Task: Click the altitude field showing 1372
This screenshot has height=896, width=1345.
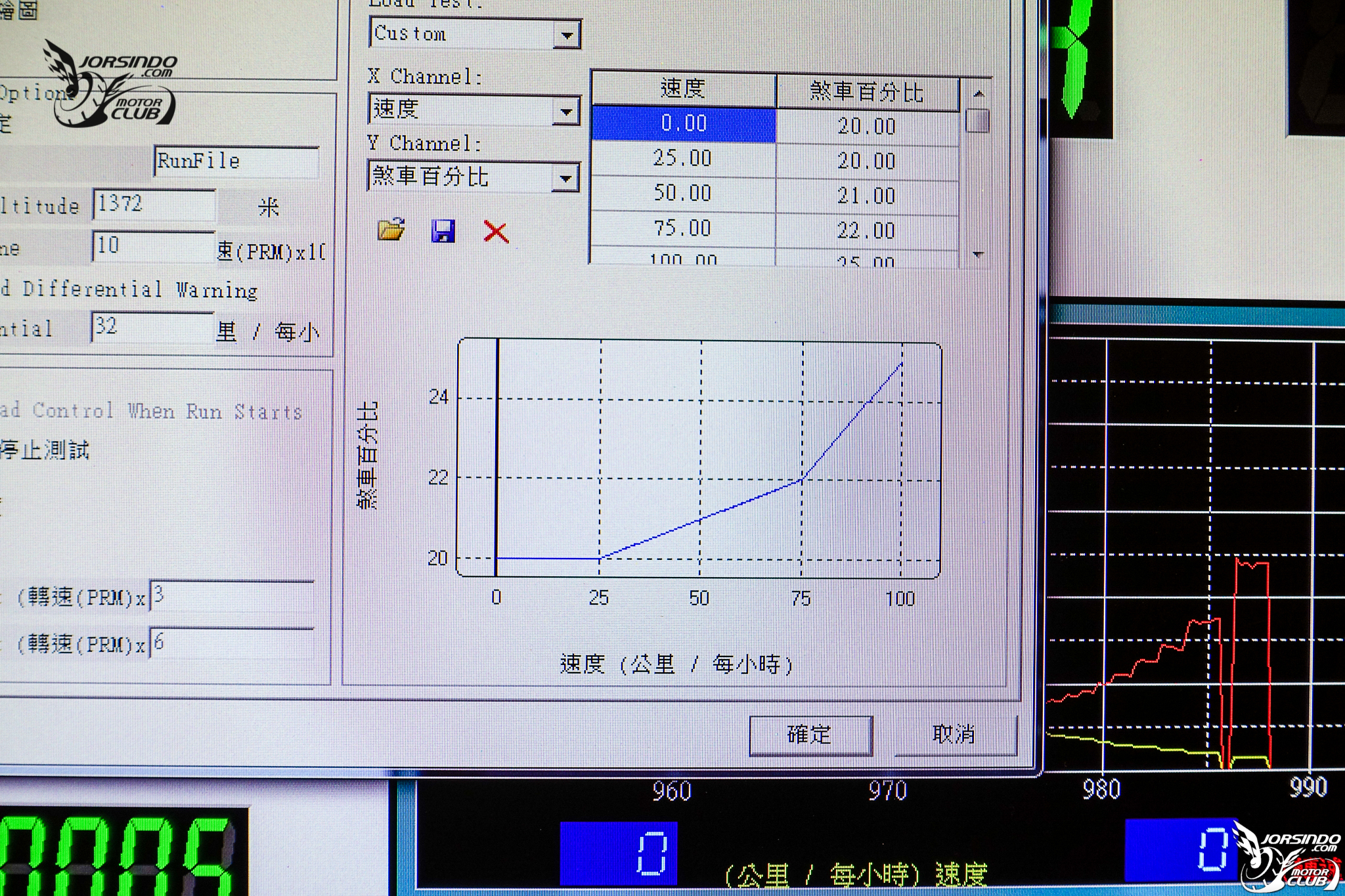Action: click(x=154, y=204)
